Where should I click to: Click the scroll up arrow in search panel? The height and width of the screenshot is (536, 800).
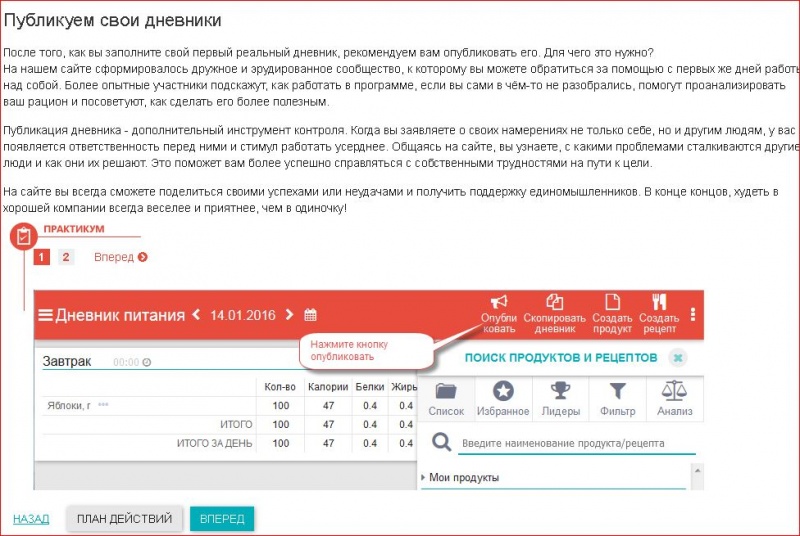(697, 470)
